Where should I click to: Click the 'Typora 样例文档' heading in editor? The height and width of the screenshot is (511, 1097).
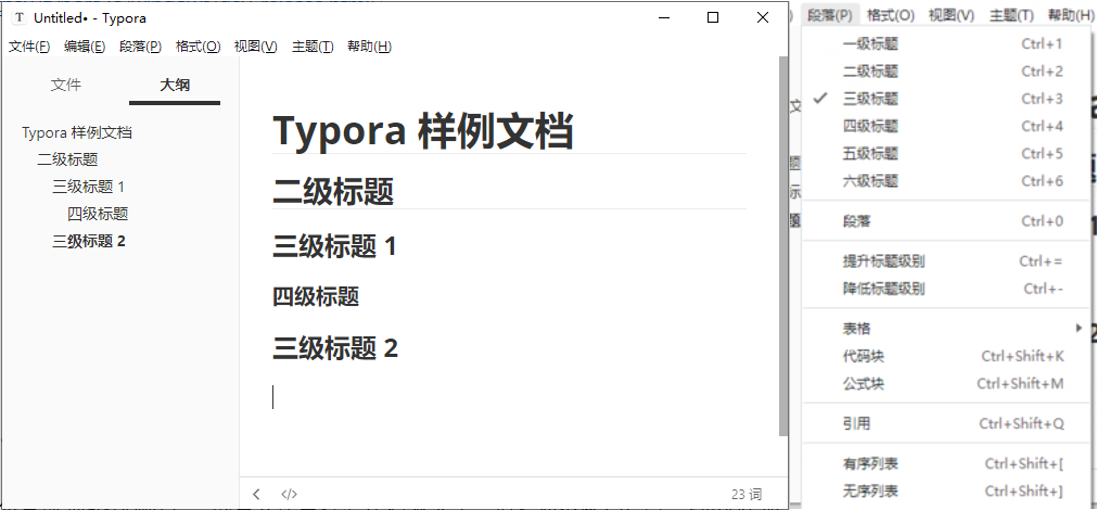coord(423,130)
